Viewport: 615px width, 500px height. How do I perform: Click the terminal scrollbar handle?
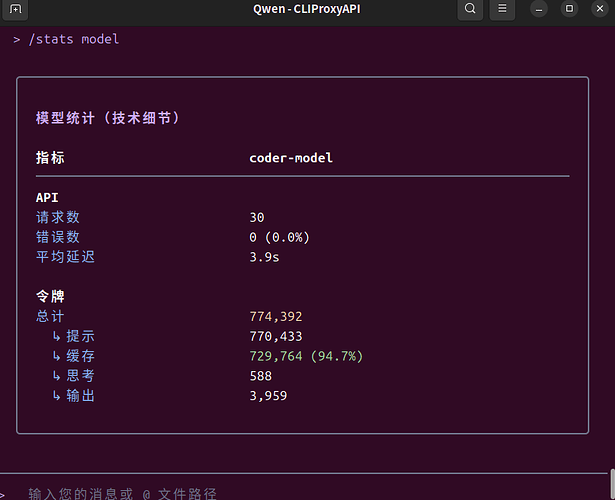pyautogui.click(x=612, y=484)
